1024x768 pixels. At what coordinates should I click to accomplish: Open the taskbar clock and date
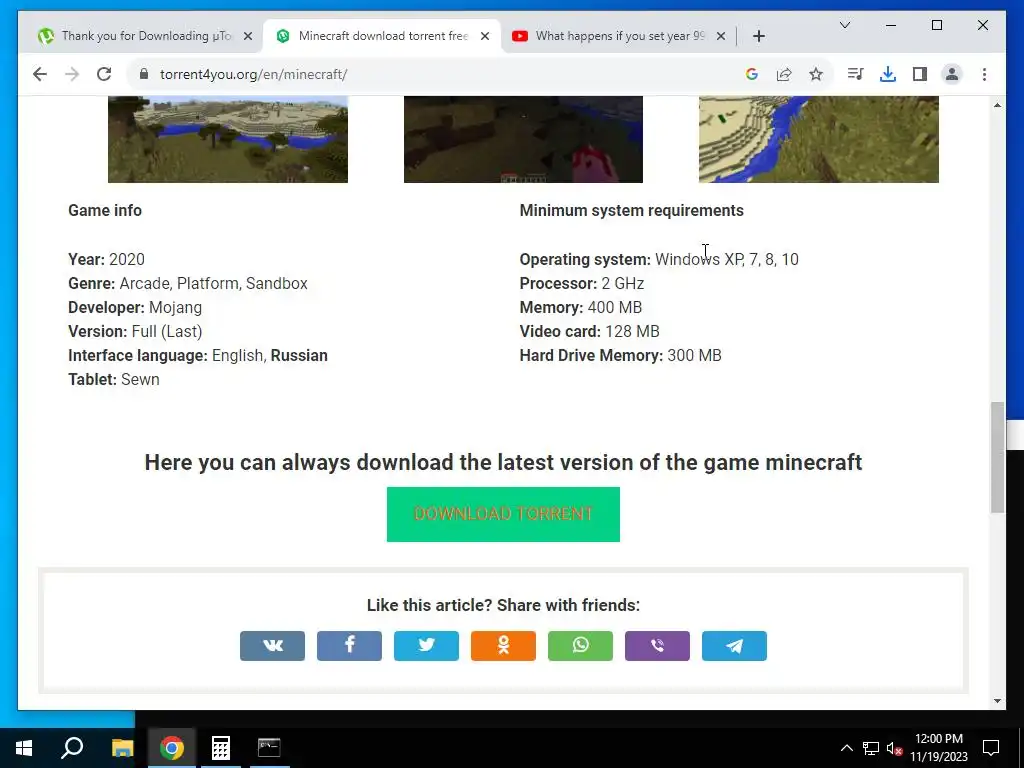938,748
